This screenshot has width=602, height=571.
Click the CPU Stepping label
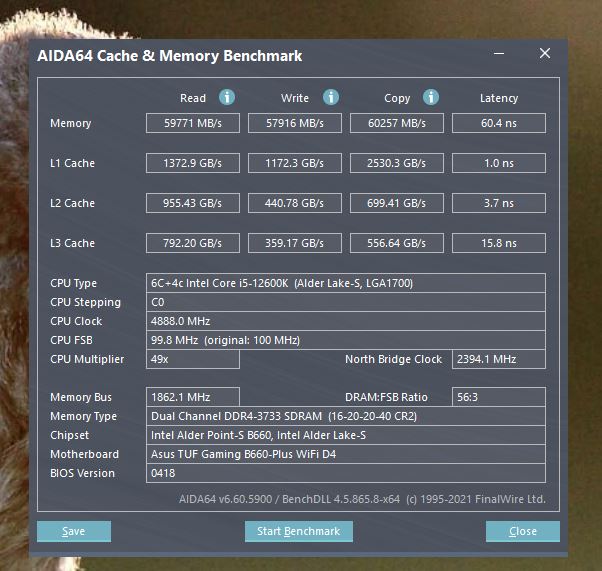click(x=85, y=303)
